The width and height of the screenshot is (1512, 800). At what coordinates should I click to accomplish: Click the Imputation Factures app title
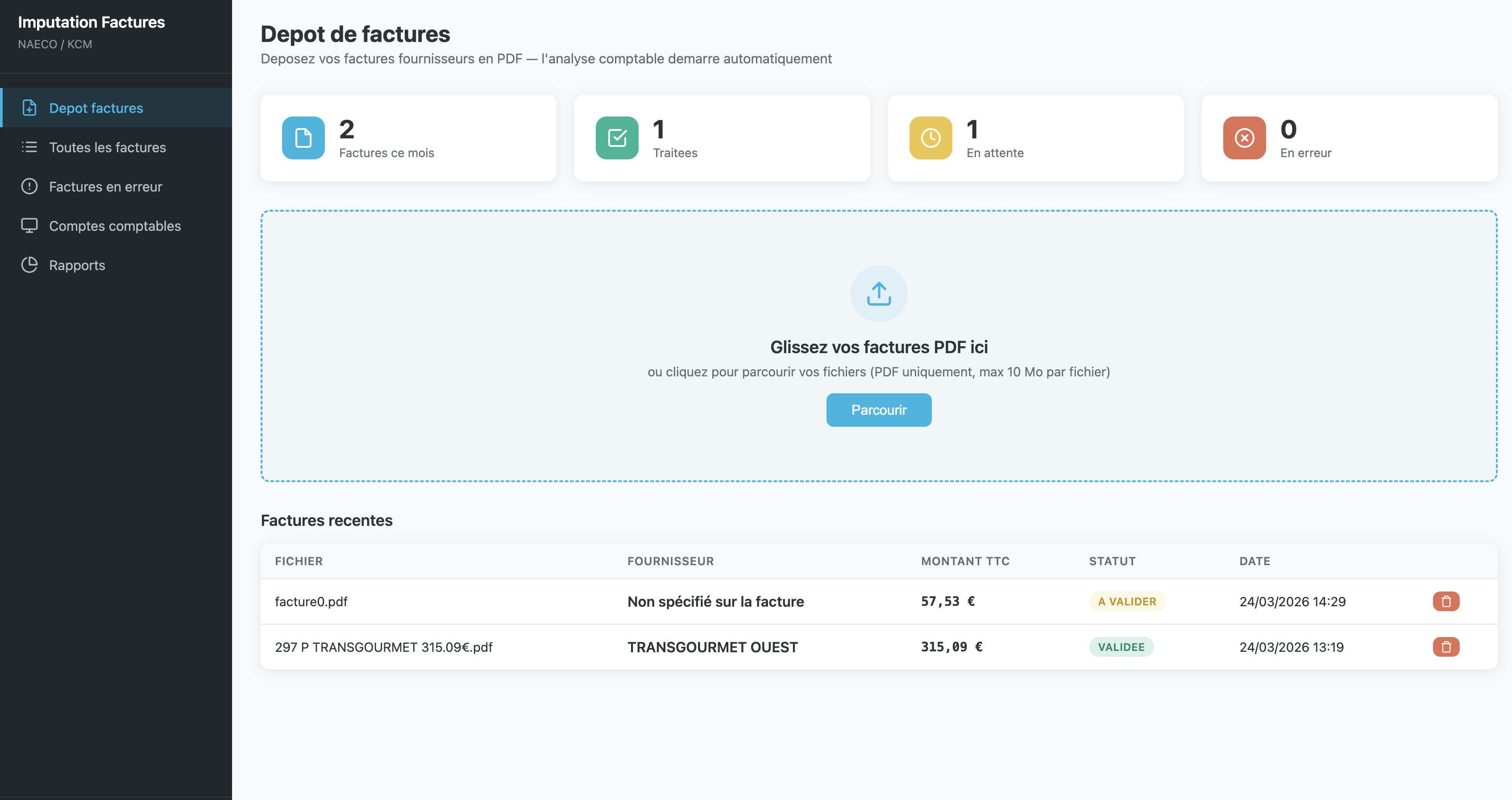[91, 22]
